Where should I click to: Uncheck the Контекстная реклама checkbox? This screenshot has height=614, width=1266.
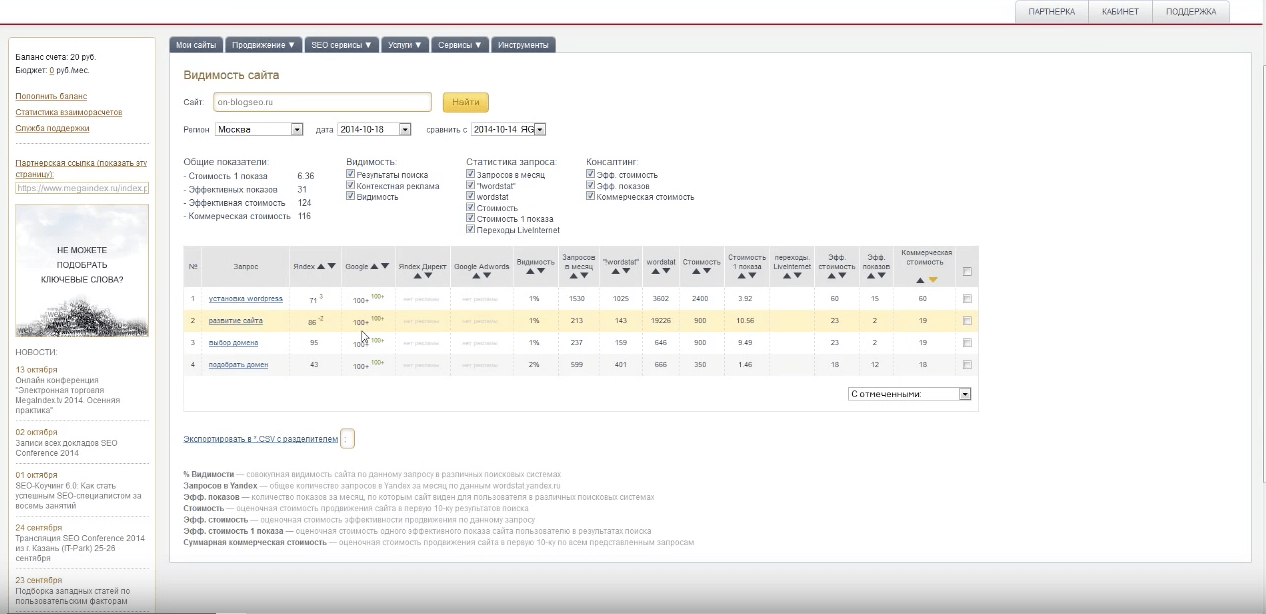click(x=351, y=186)
